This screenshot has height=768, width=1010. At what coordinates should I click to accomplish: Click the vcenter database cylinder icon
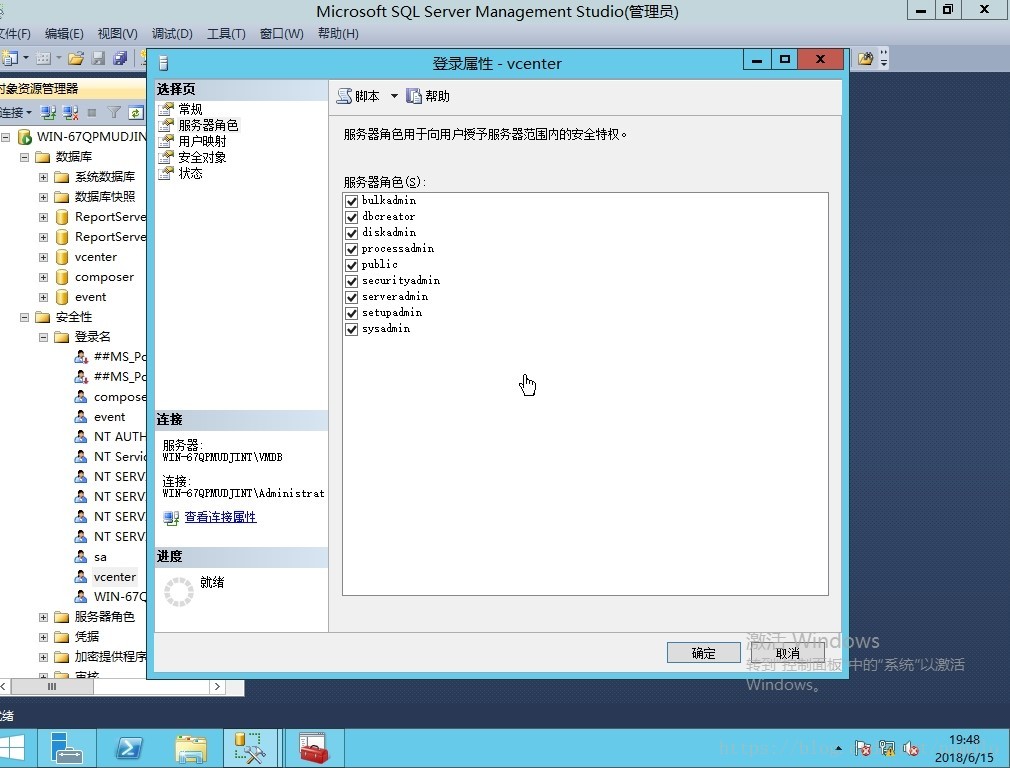[62, 257]
